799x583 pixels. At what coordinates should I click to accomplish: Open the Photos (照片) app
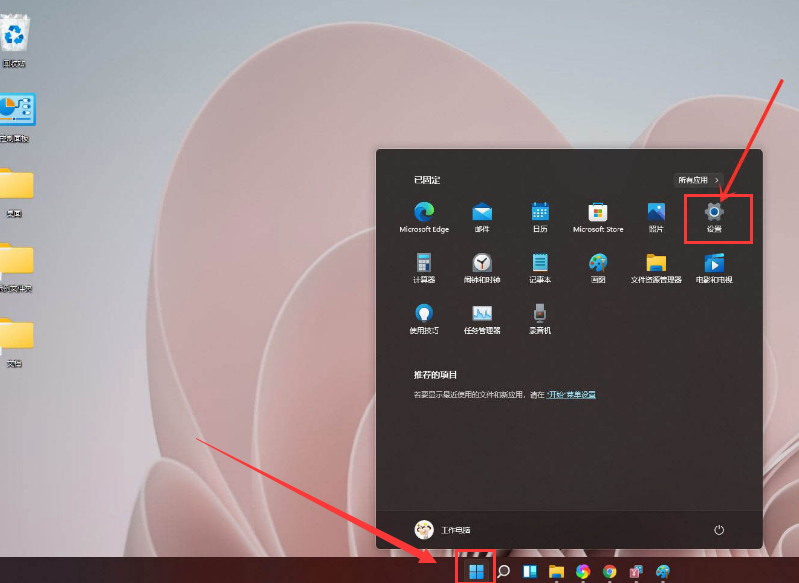656,217
